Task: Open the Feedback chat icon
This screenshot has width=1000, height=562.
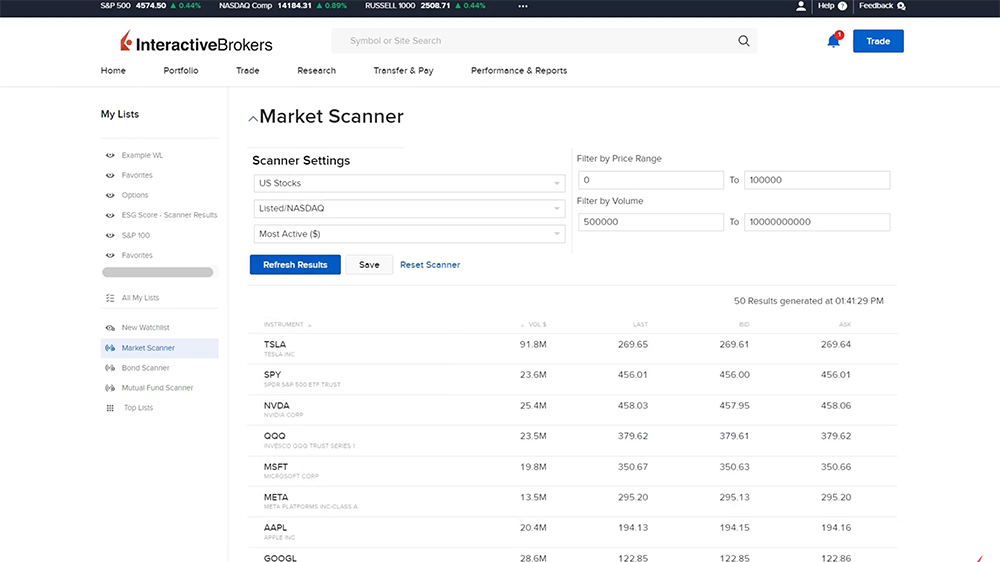Action: 901,6
